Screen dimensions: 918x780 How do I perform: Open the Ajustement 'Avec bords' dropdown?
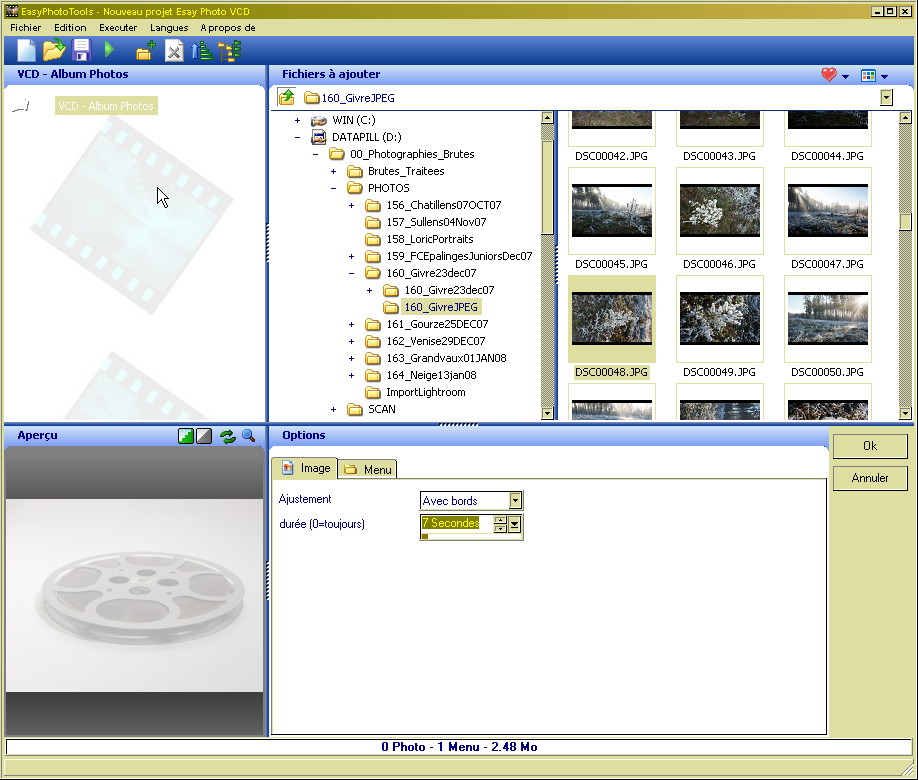(515, 500)
